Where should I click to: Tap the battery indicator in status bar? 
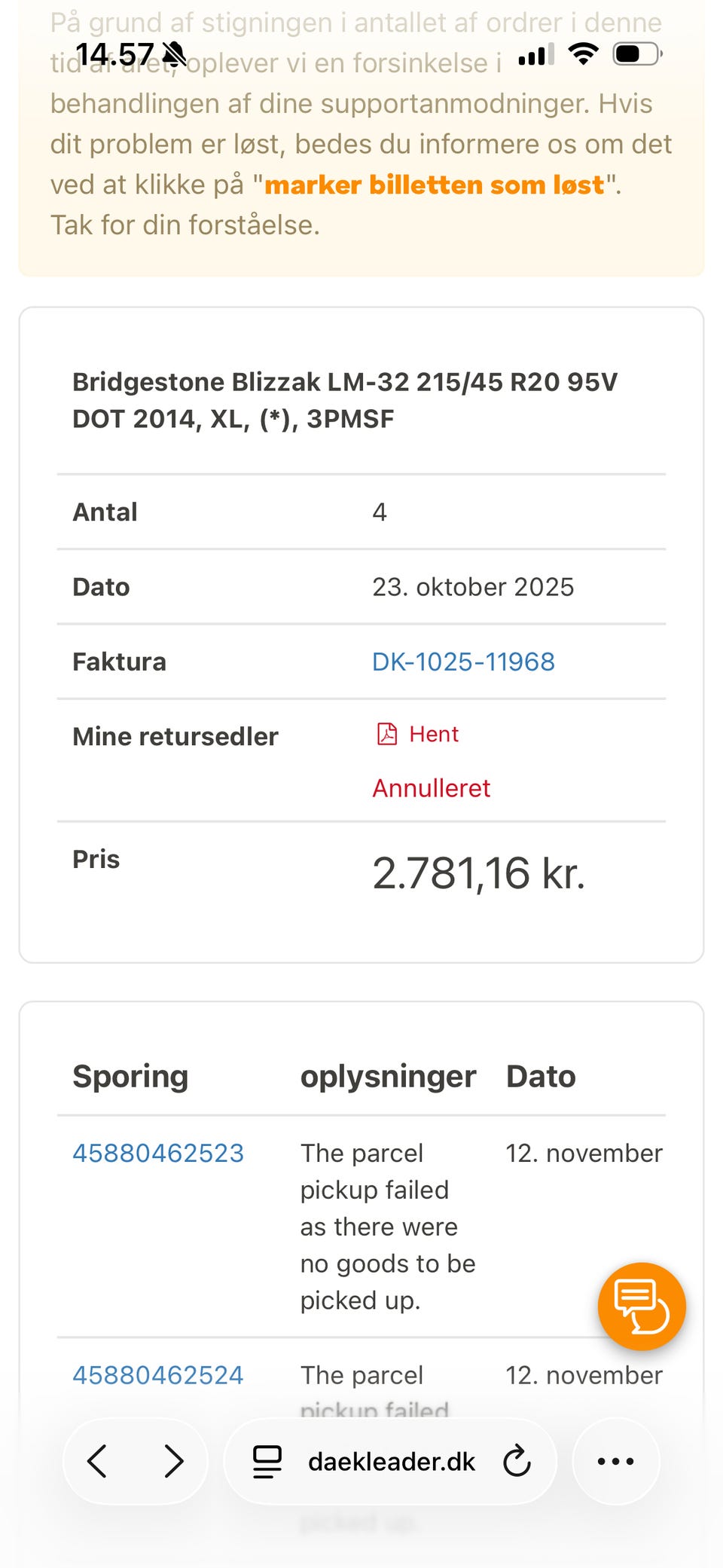coord(637,53)
